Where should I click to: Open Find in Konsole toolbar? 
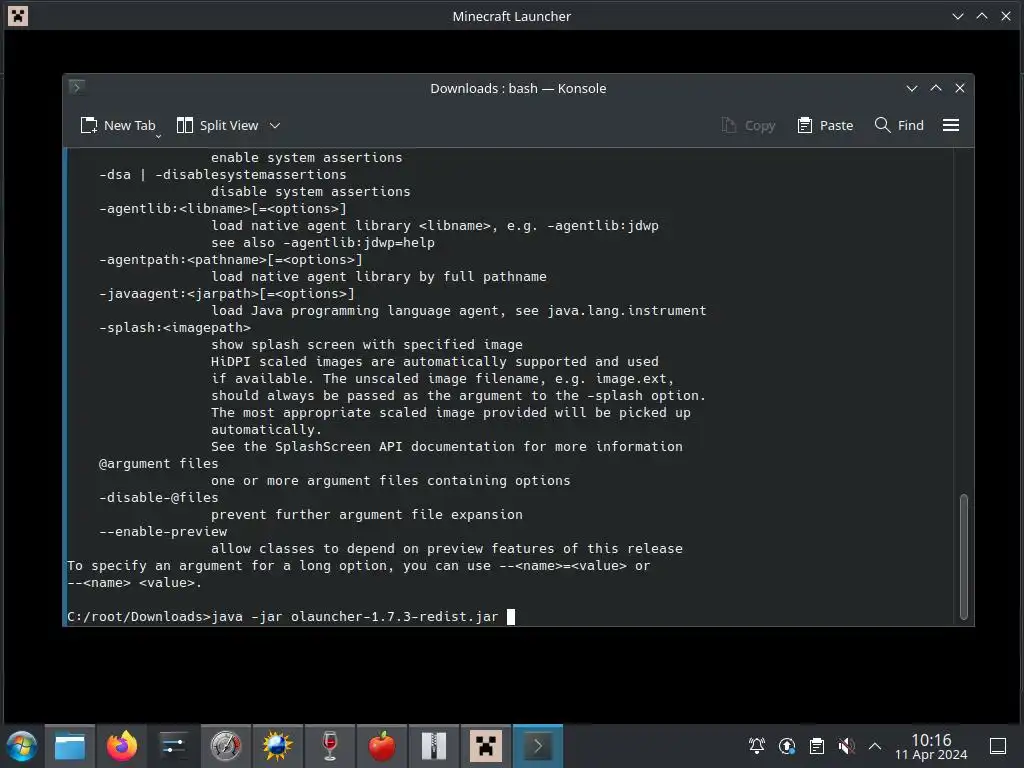(x=899, y=125)
